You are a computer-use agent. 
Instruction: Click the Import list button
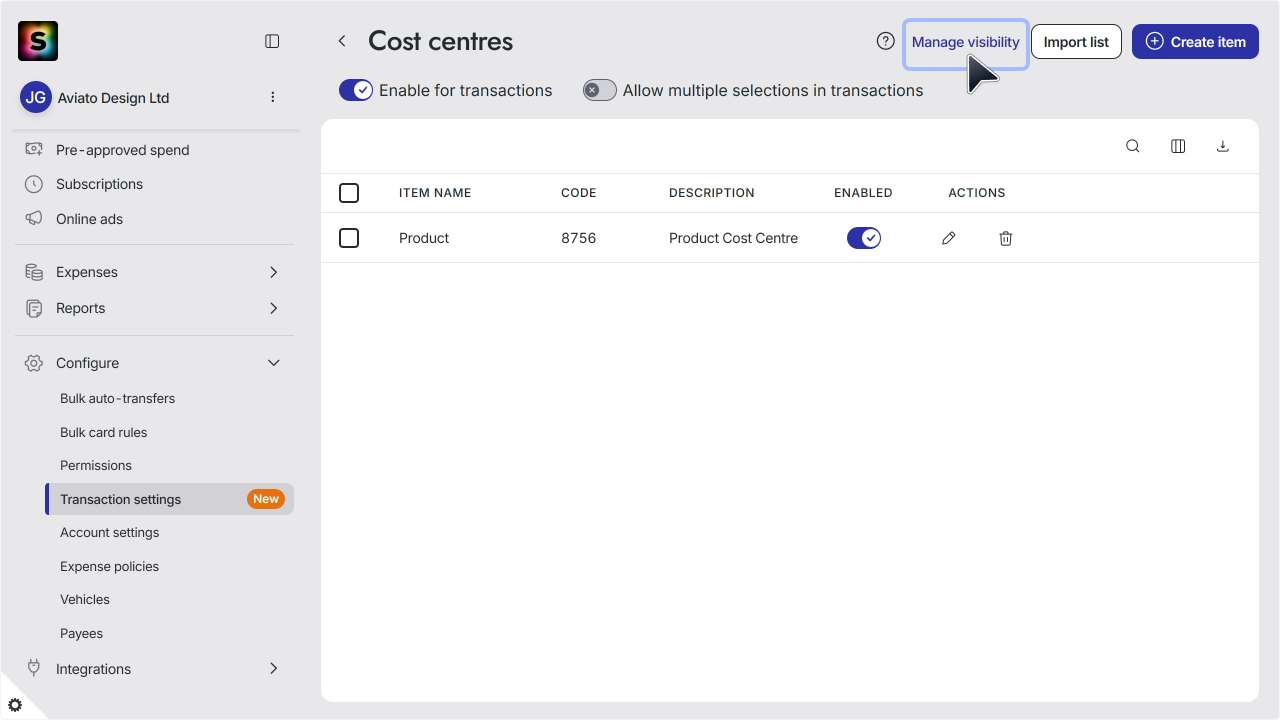tap(1076, 42)
